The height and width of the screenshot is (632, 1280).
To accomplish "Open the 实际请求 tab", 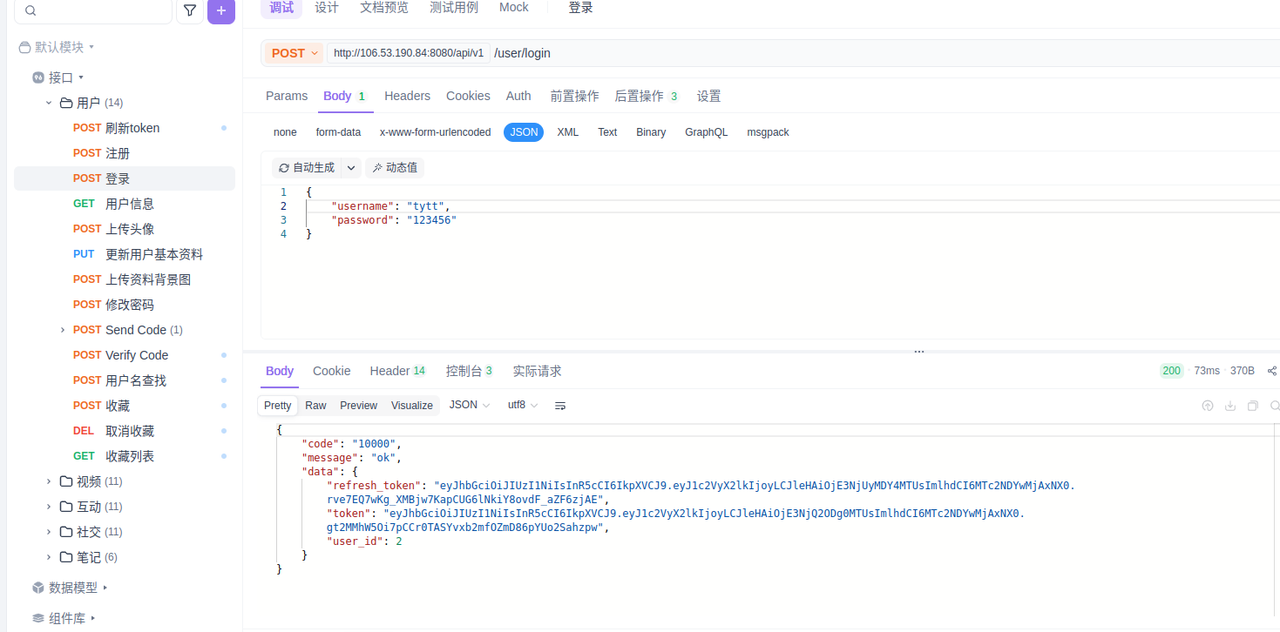I will pyautogui.click(x=537, y=371).
